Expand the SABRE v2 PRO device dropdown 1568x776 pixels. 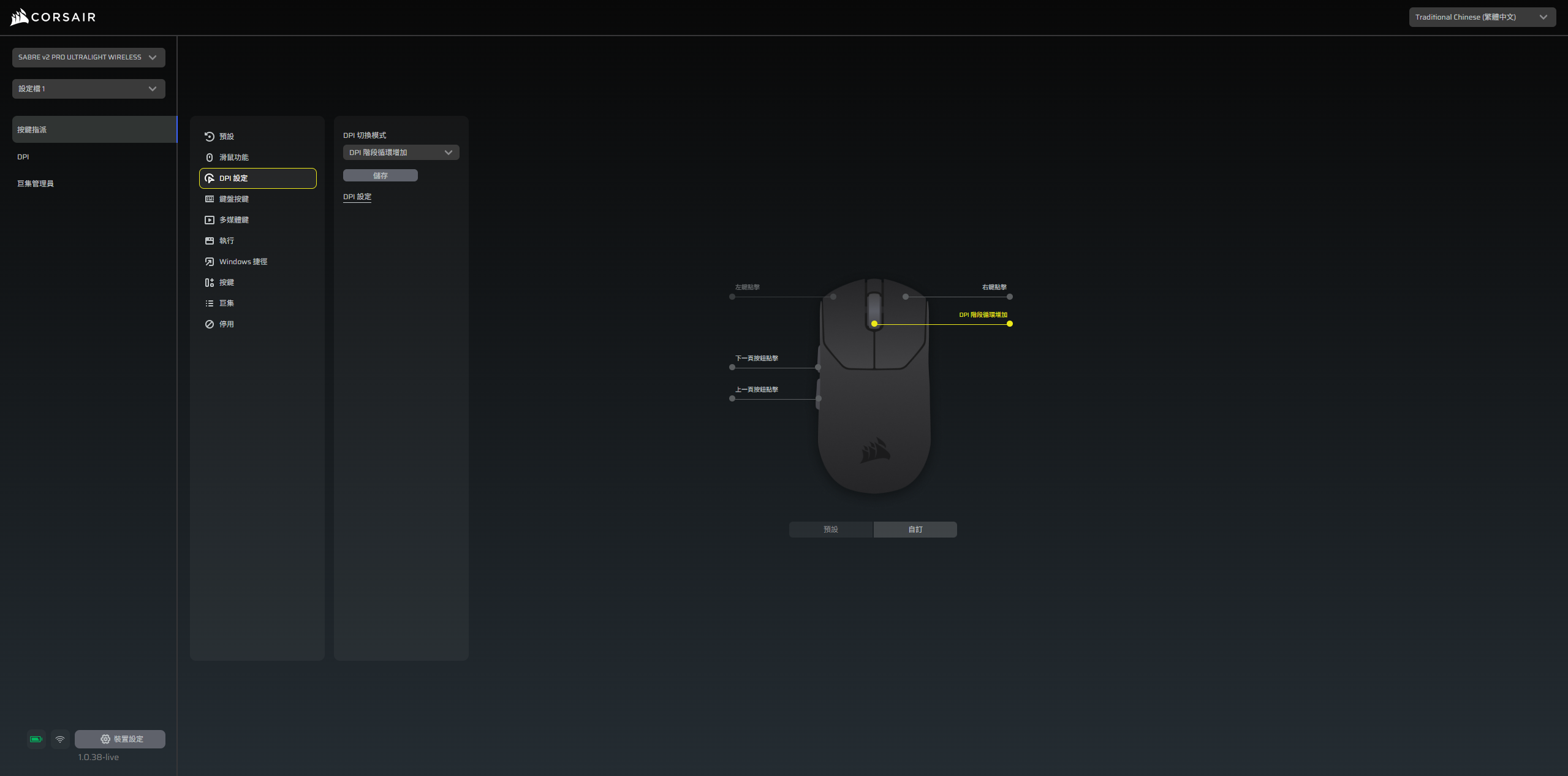pos(88,58)
